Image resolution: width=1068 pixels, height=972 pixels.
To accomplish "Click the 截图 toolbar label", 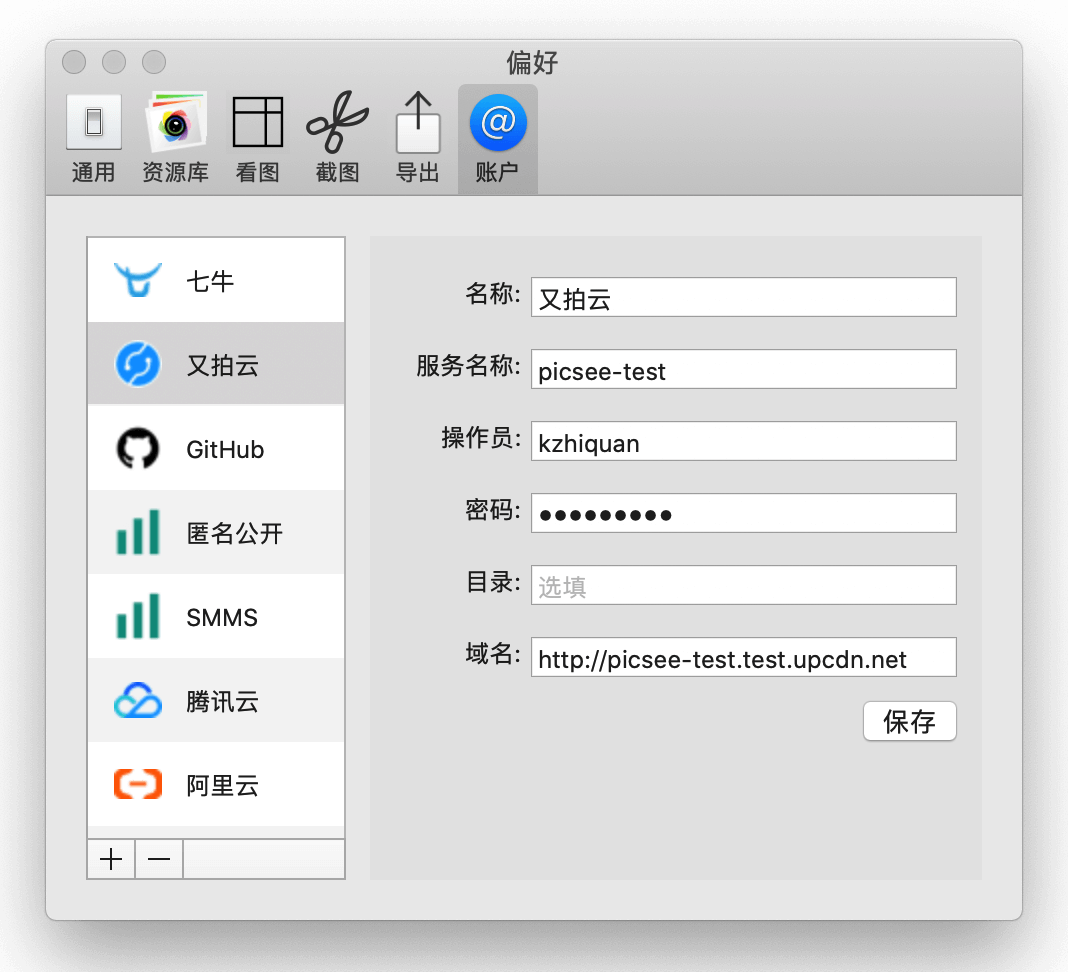I will click(x=337, y=172).
